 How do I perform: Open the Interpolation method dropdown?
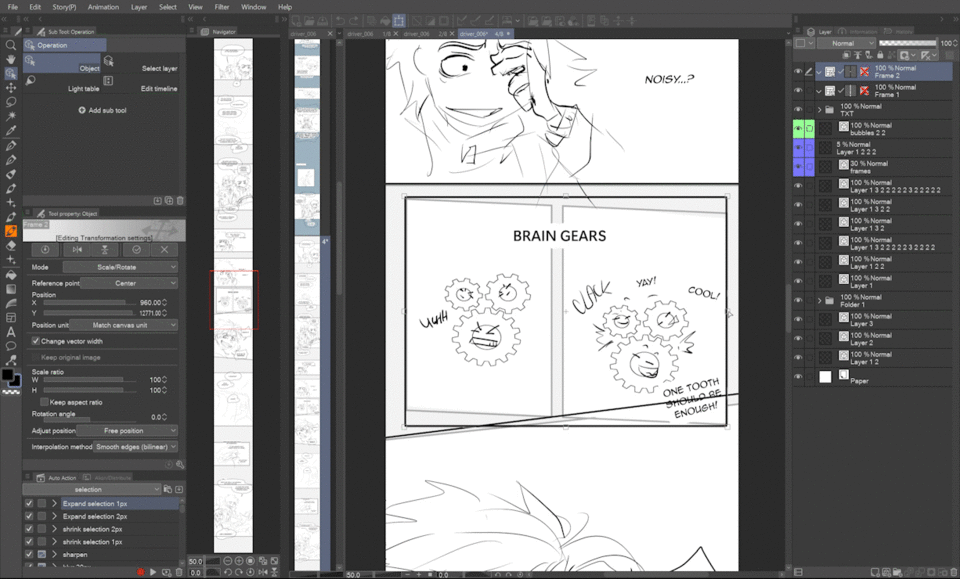(135, 447)
